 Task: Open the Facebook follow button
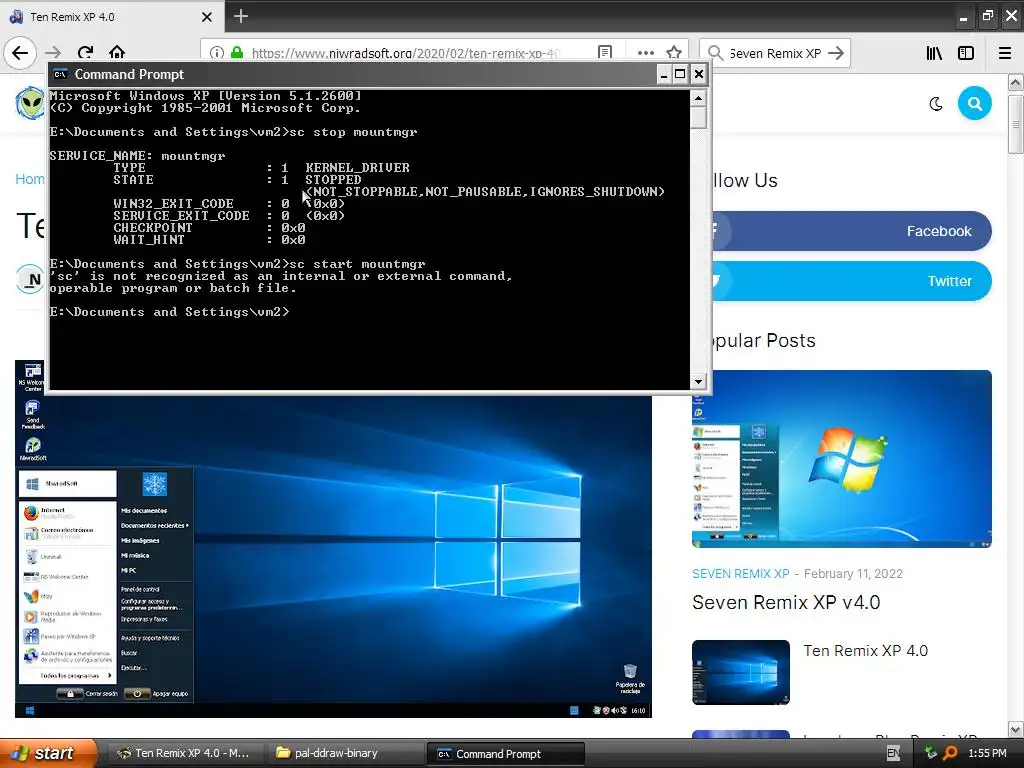click(x=852, y=231)
